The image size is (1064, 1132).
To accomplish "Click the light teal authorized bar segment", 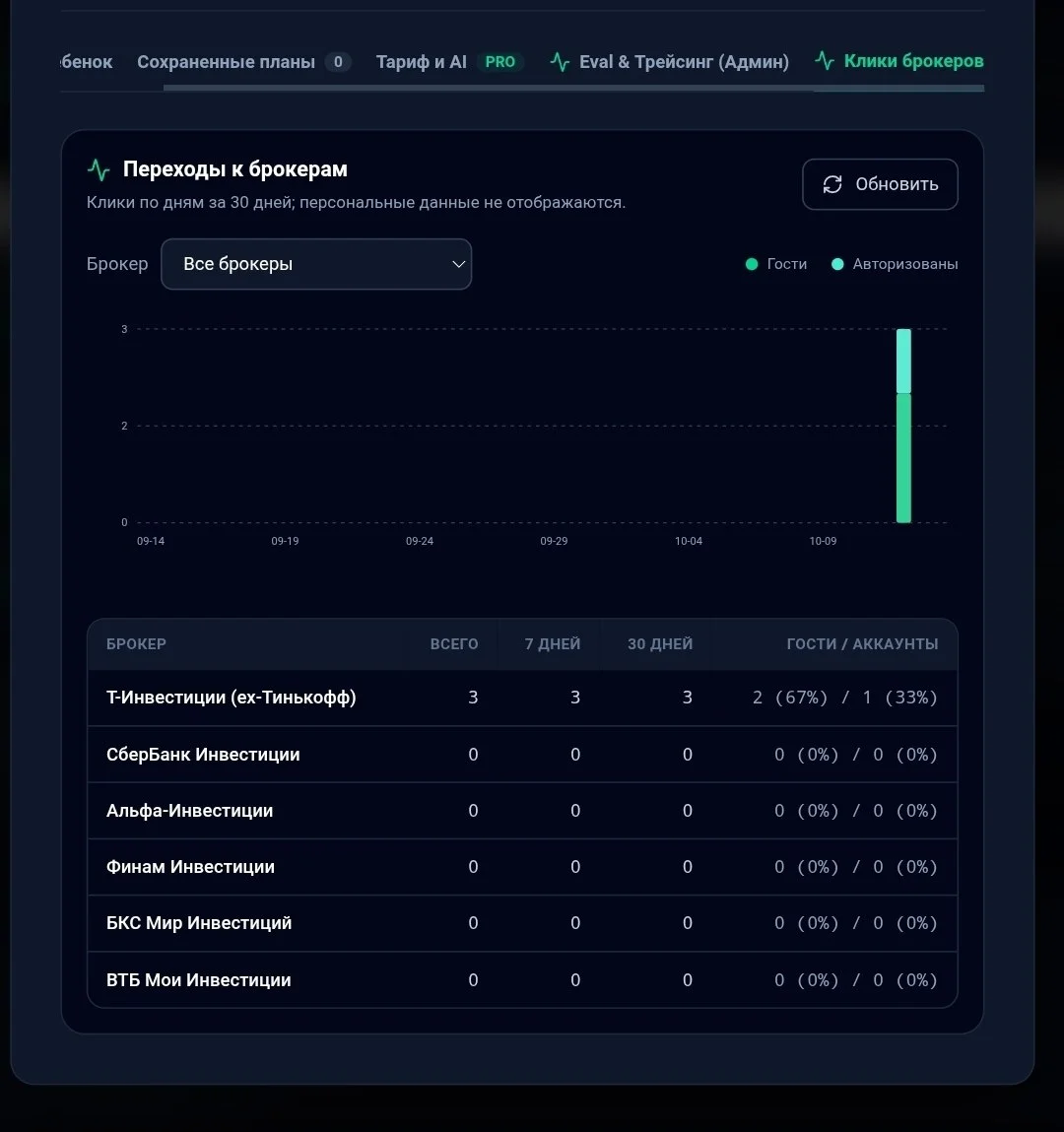I will click(x=903, y=361).
